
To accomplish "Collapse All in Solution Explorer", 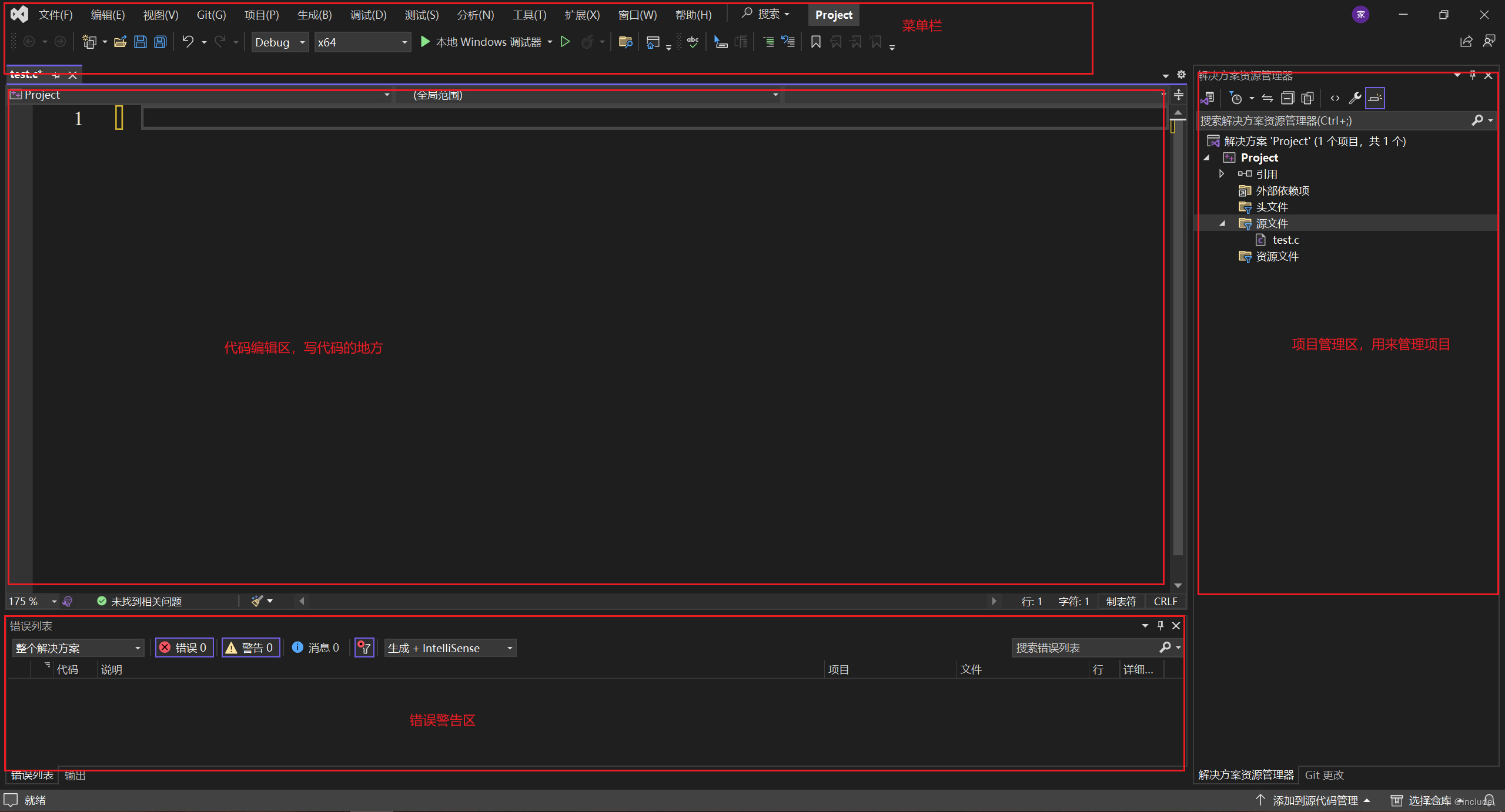I will point(1287,98).
